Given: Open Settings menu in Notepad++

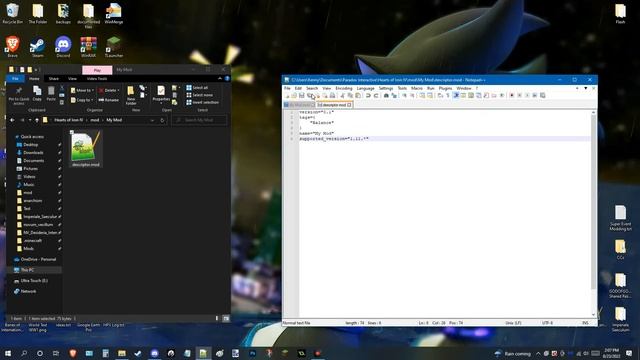Looking at the screenshot, I should [x=386, y=88].
